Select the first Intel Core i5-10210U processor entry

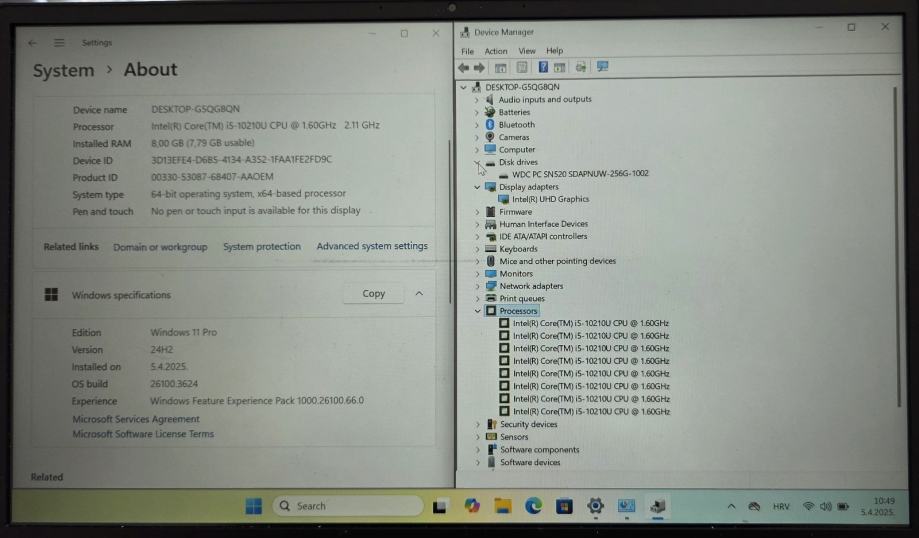click(x=591, y=324)
